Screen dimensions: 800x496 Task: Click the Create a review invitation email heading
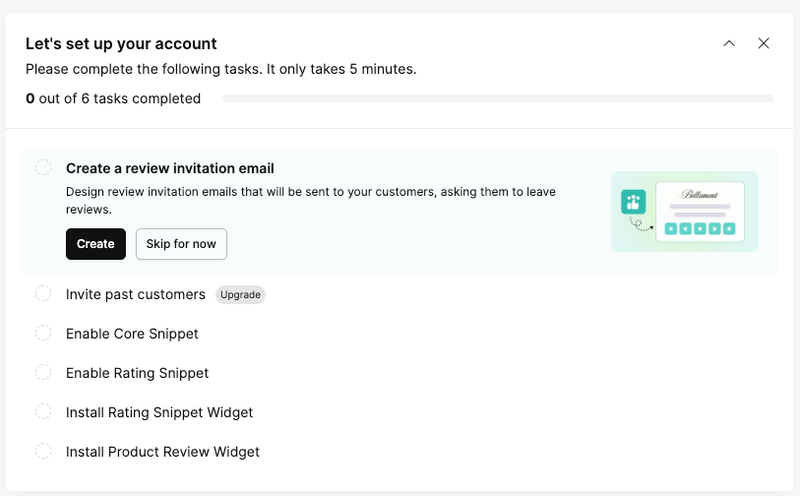(x=170, y=168)
